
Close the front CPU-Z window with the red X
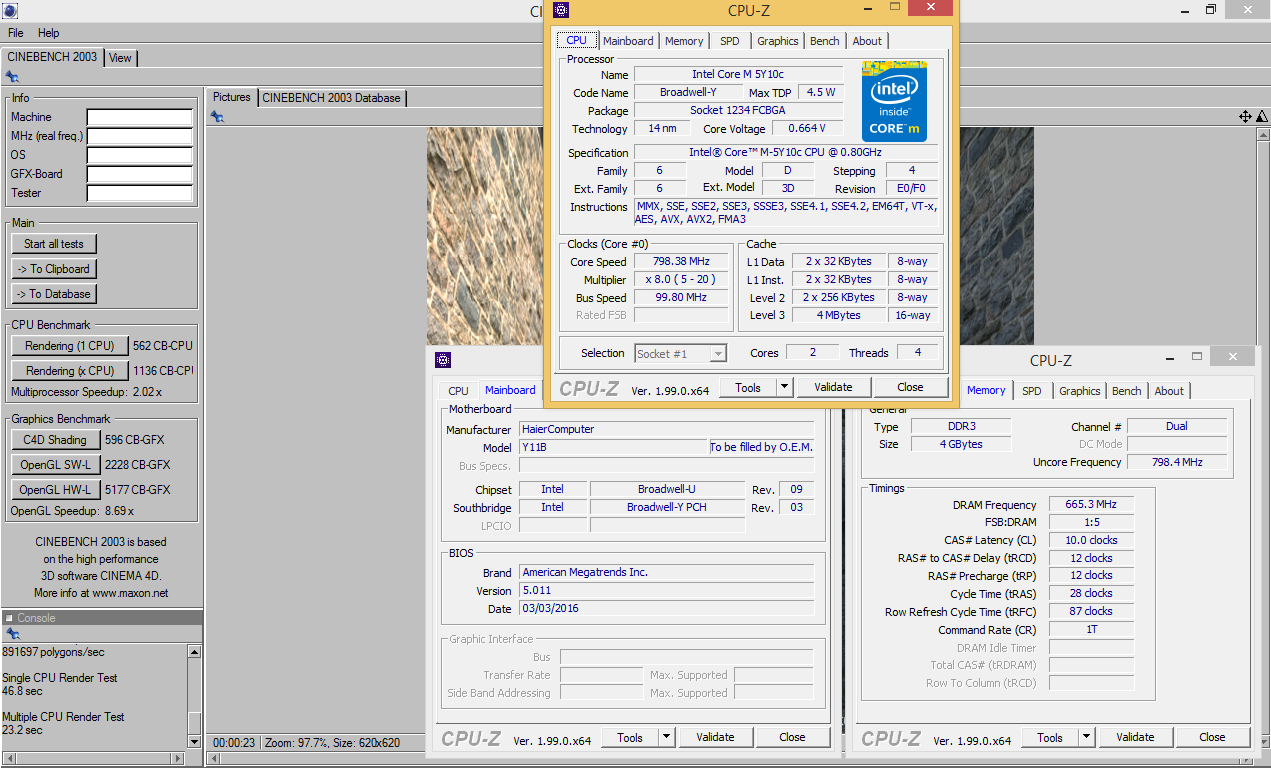[931, 8]
